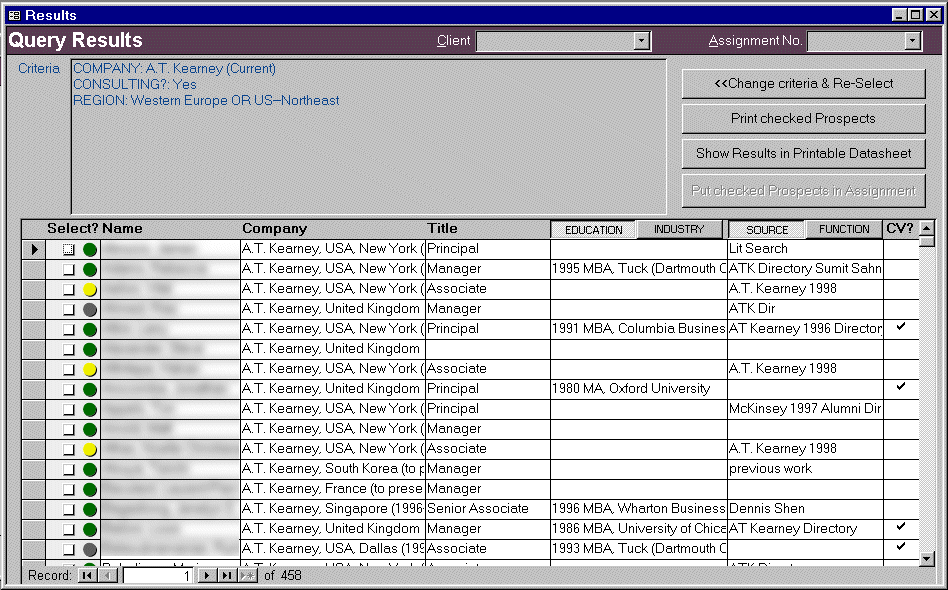Click Put checked Prospects in Assignment
Viewport: 948px width, 590px height.
(804, 190)
